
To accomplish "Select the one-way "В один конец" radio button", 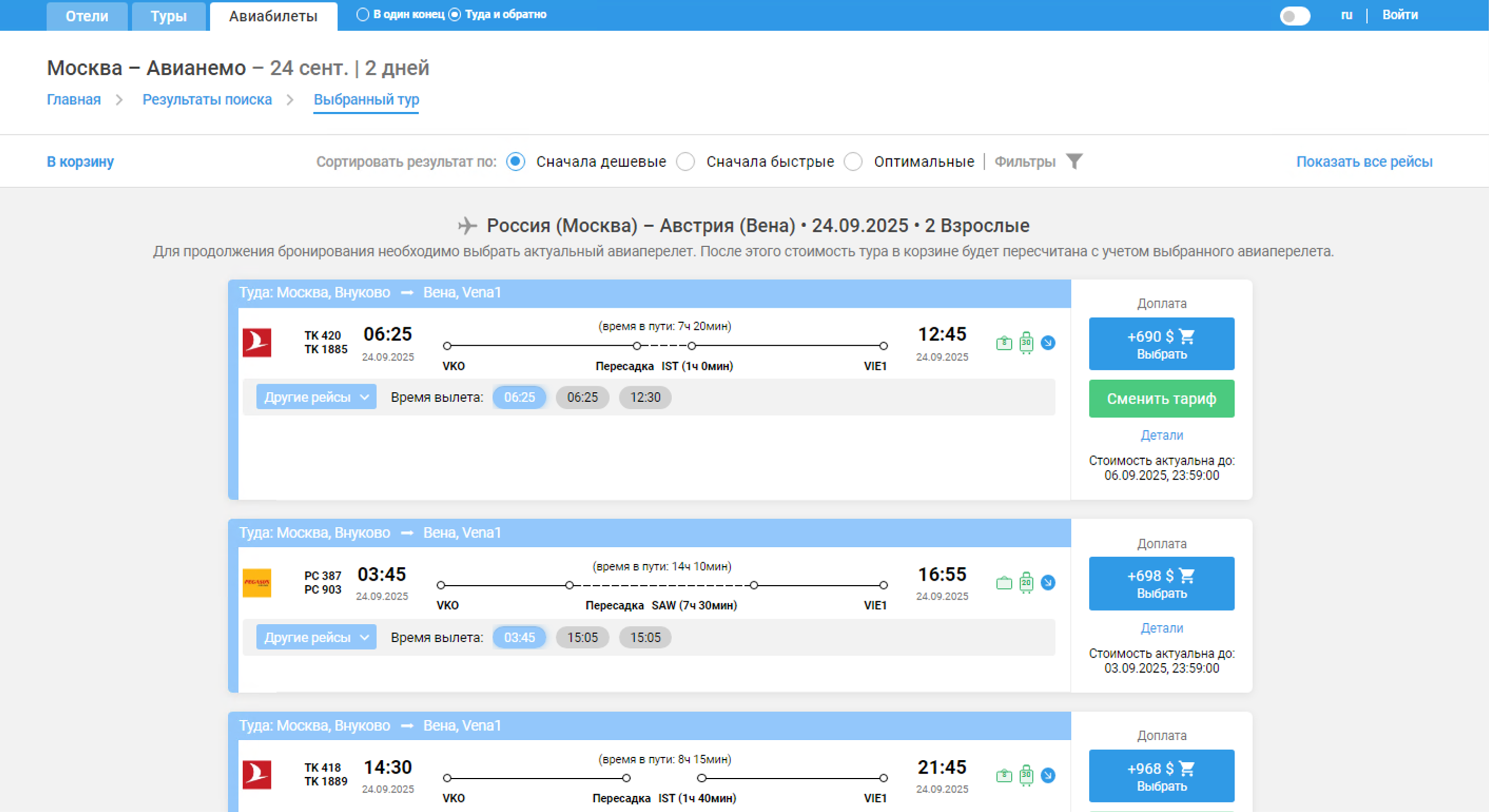I will coord(362,14).
